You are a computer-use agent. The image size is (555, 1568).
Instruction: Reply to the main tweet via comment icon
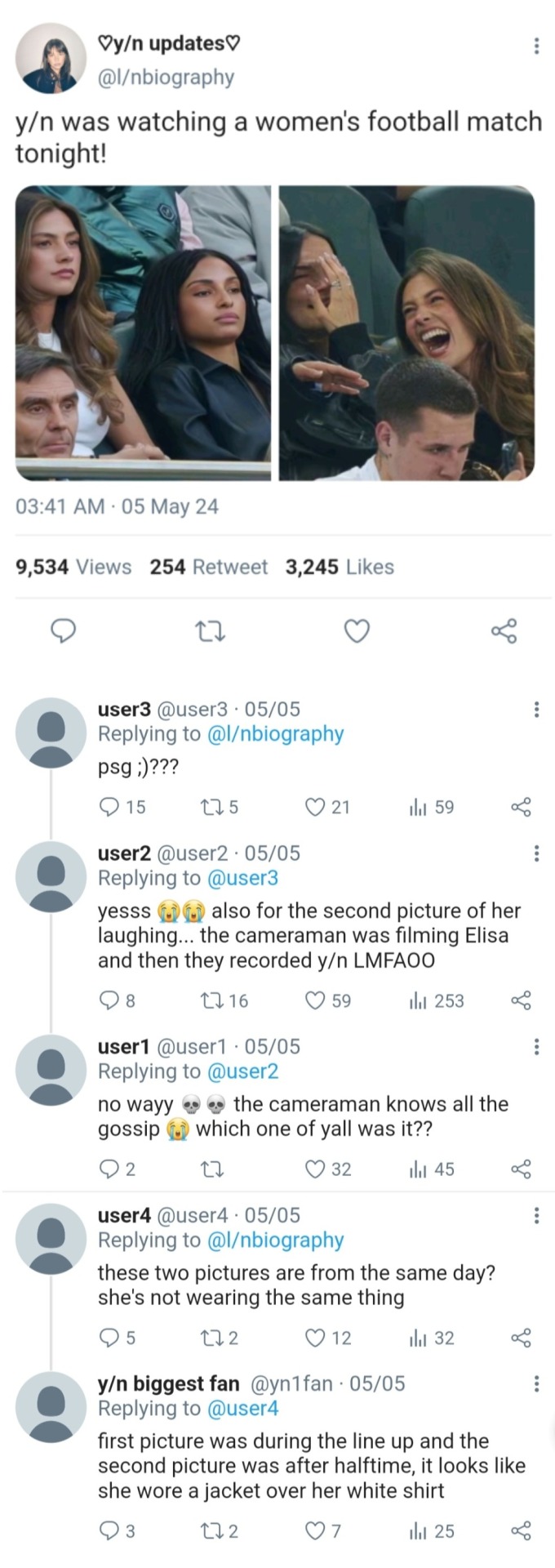coord(64,630)
